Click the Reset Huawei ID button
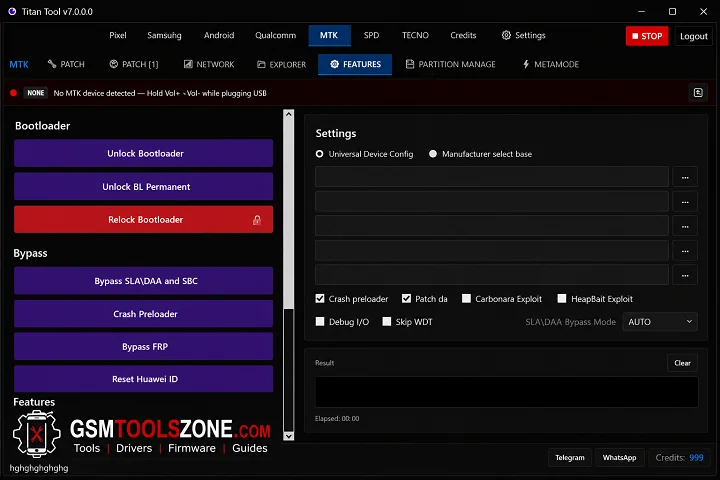 pyautogui.click(x=143, y=379)
